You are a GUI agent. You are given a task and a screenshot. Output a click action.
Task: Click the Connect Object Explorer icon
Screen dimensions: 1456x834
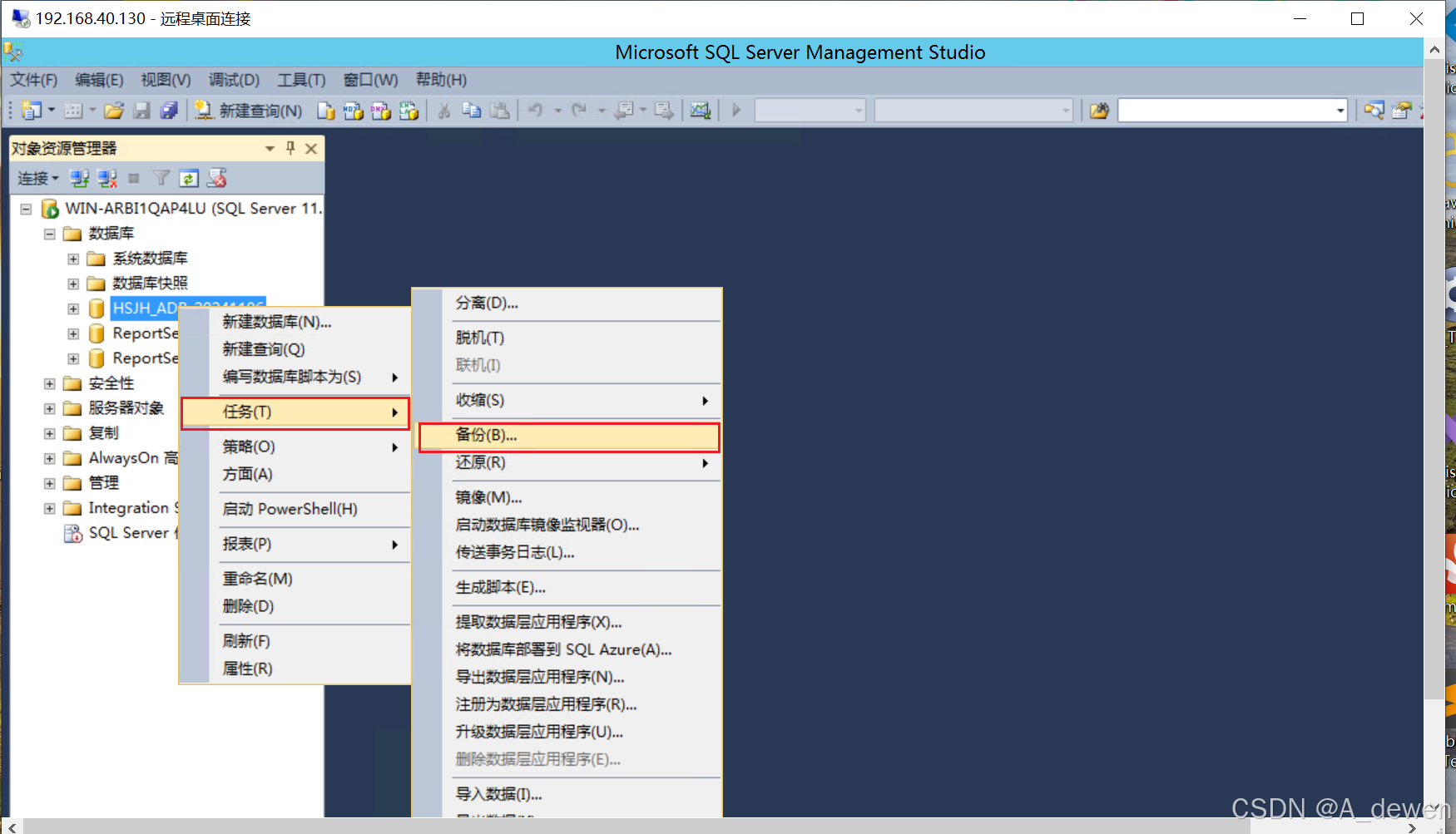tap(79, 178)
